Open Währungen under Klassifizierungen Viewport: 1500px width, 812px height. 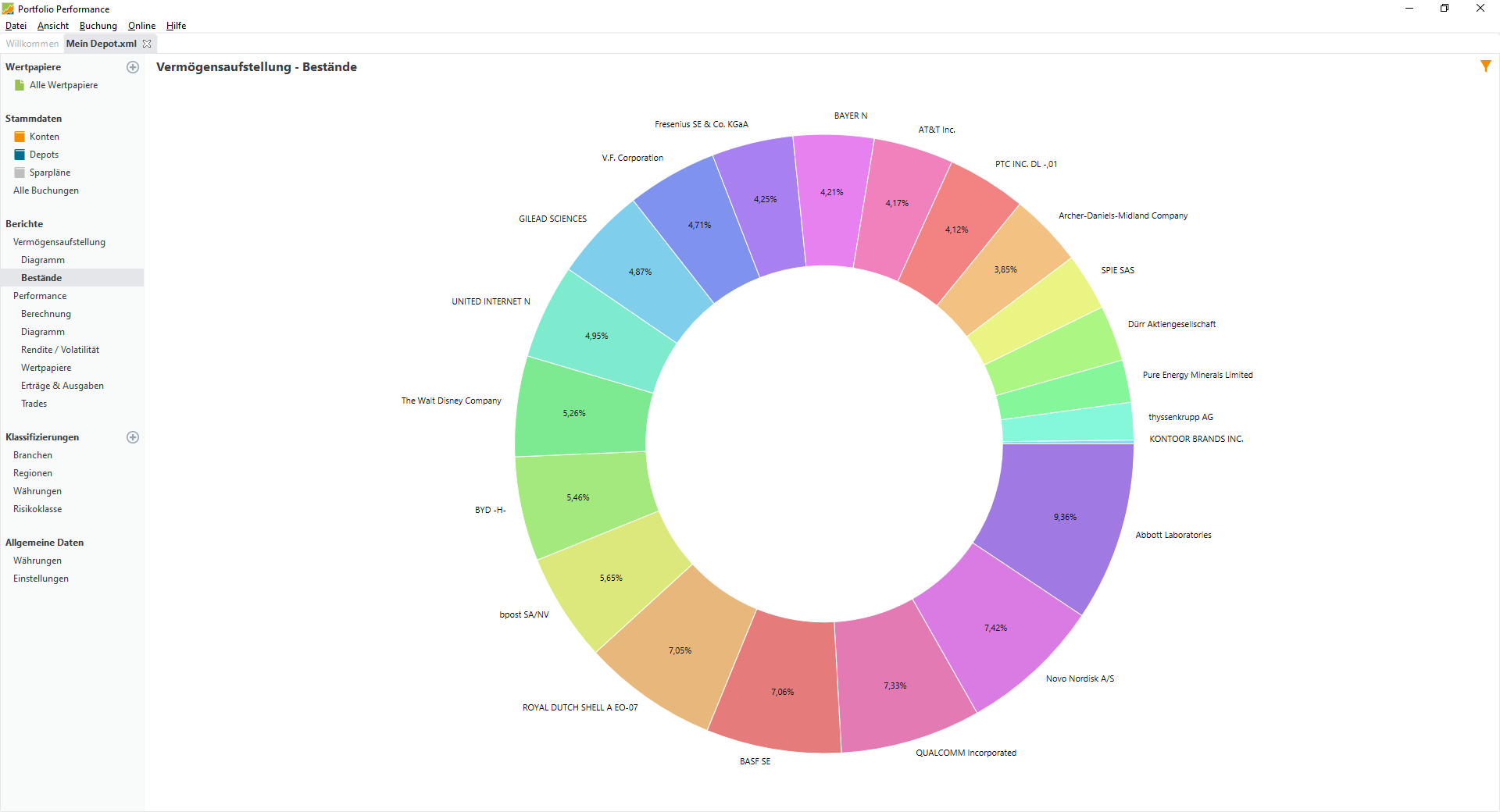(37, 491)
